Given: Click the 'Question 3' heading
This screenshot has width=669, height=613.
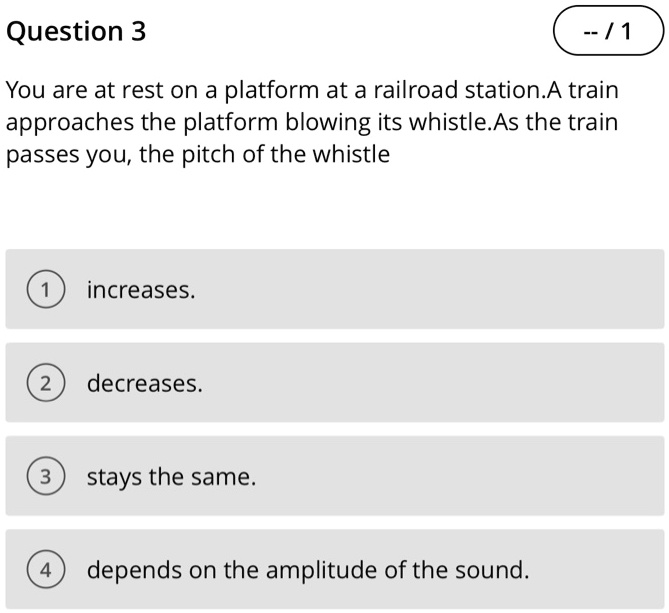Looking at the screenshot, I should tap(76, 32).
